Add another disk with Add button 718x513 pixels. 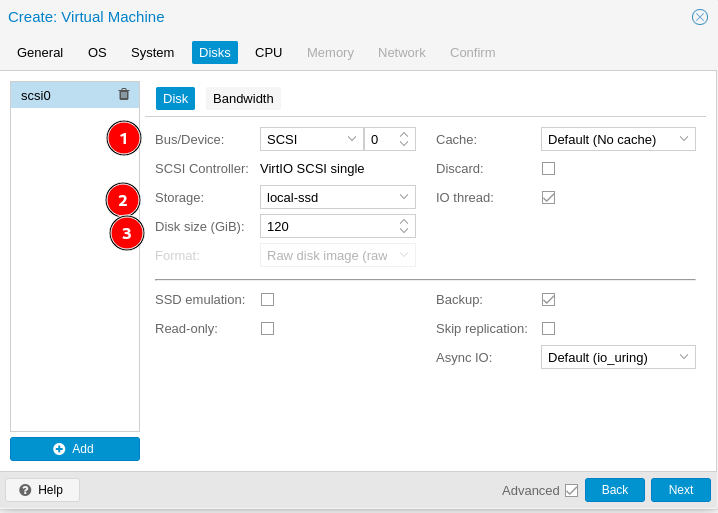click(75, 449)
